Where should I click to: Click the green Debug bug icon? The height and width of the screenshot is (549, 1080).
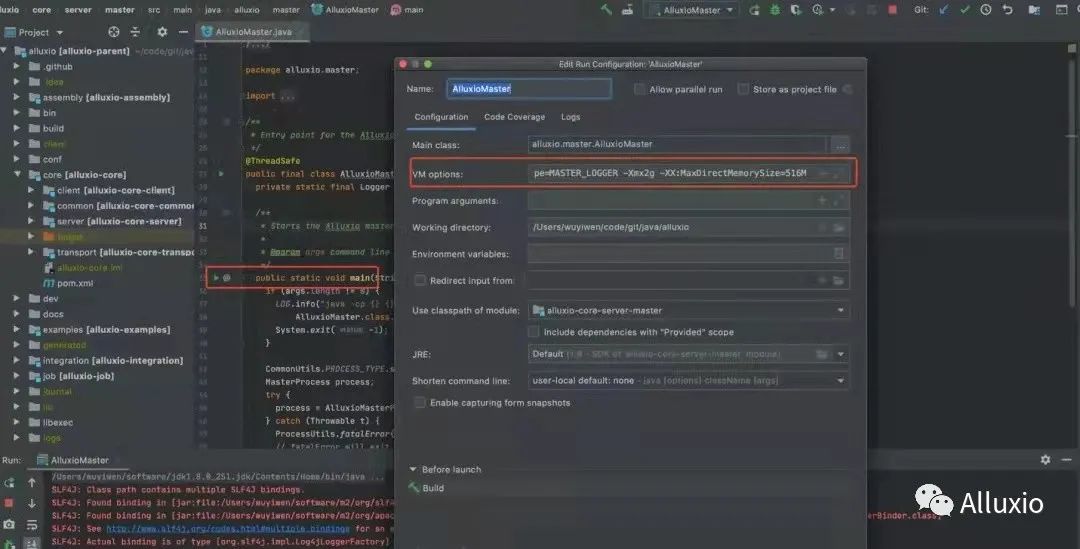tap(775, 10)
